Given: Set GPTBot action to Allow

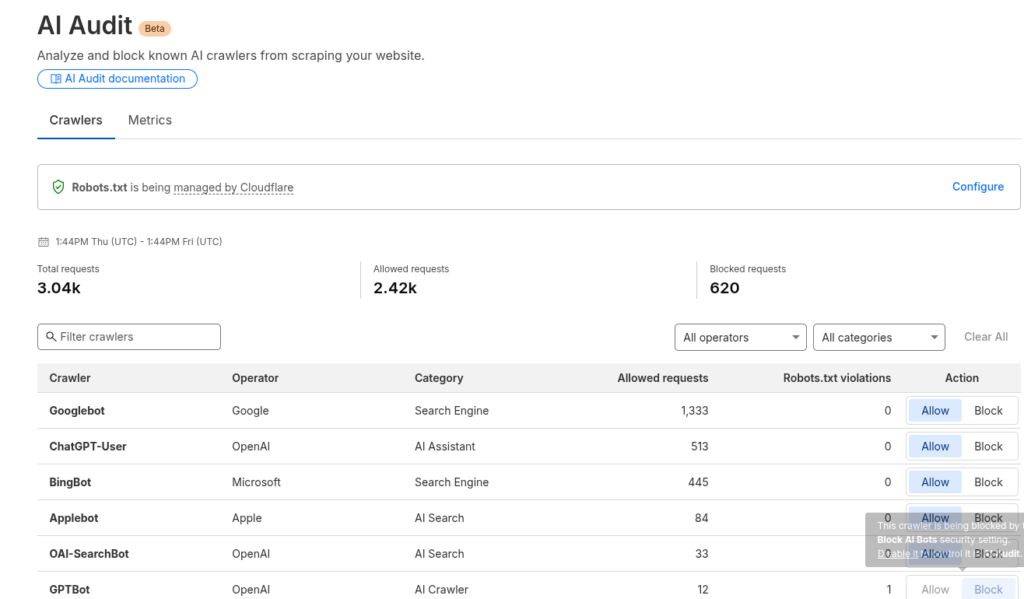Looking at the screenshot, I should [x=935, y=589].
